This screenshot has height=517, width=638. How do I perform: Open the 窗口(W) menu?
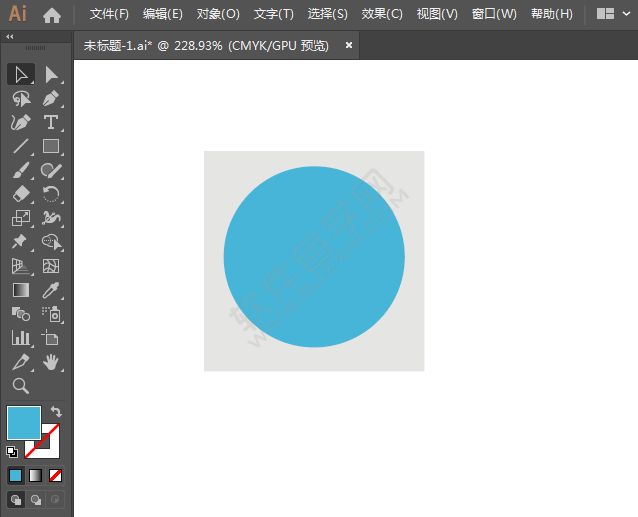pyautogui.click(x=494, y=14)
